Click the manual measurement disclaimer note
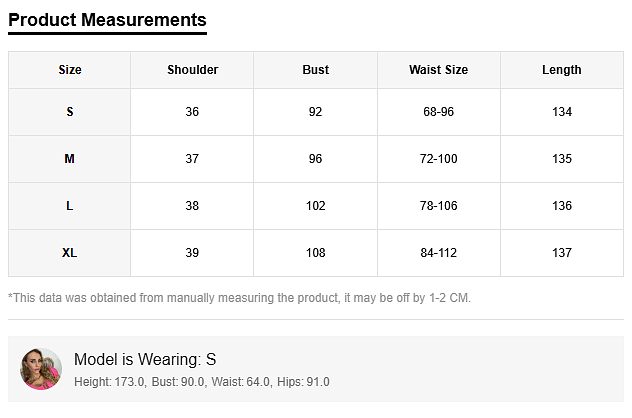The height and width of the screenshot is (418, 632). (239, 298)
